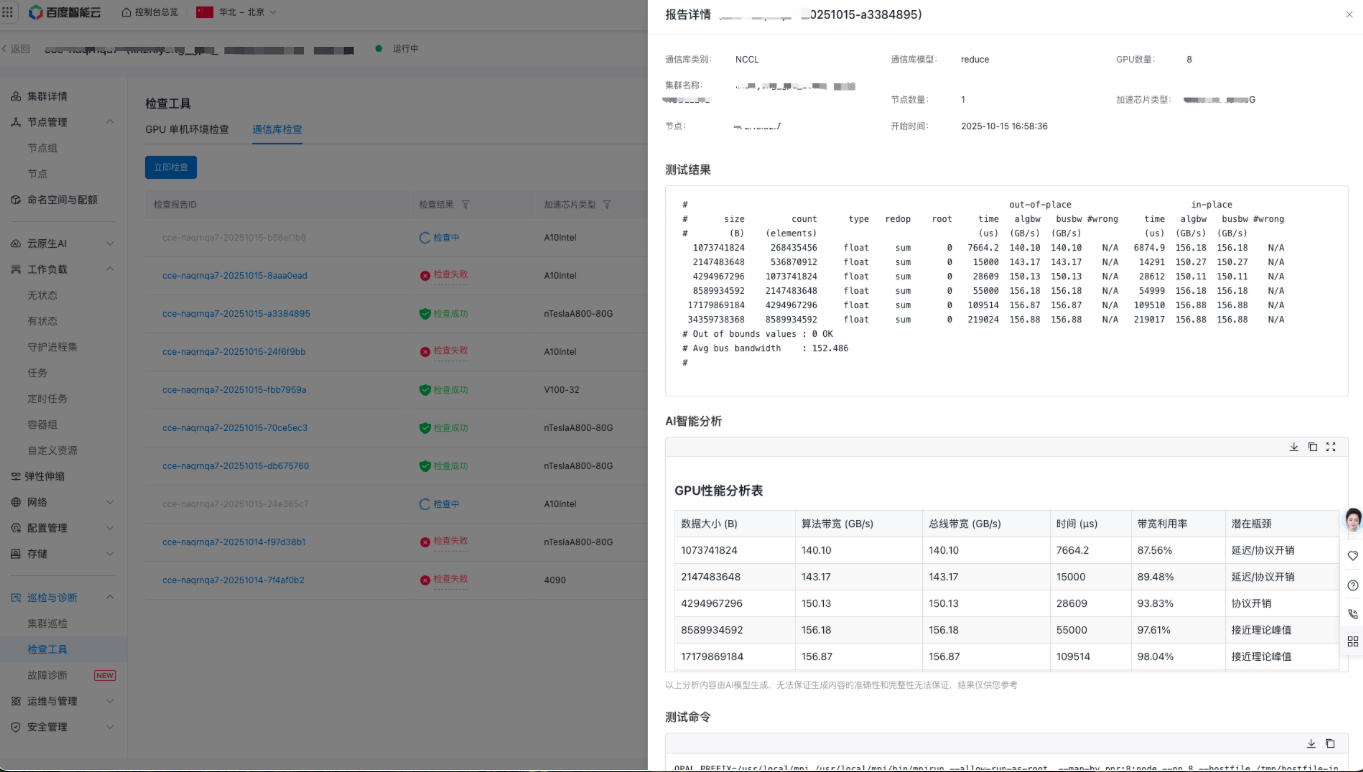
Task: Expand the 网络 sidebar section
Action: pyautogui.click(x=110, y=502)
